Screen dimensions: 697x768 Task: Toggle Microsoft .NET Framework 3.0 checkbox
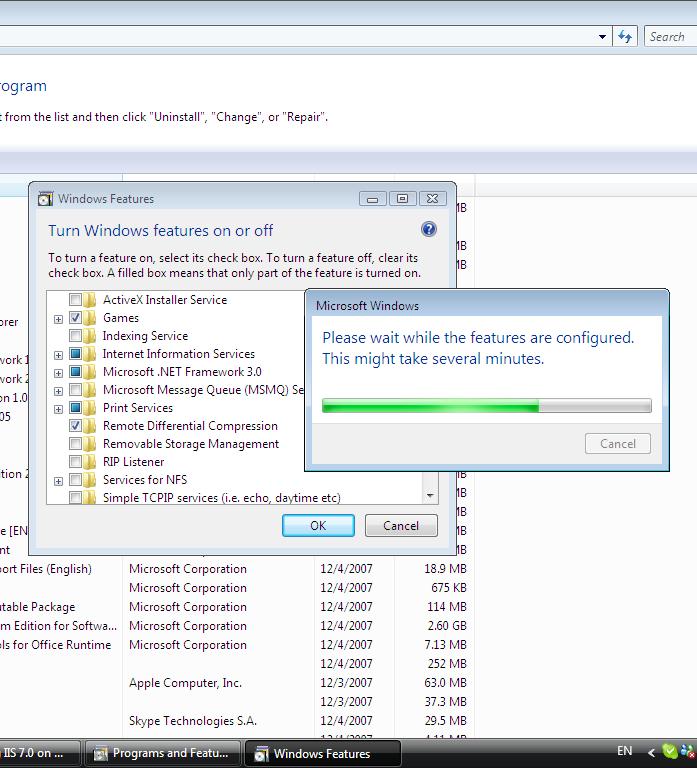coord(75,371)
